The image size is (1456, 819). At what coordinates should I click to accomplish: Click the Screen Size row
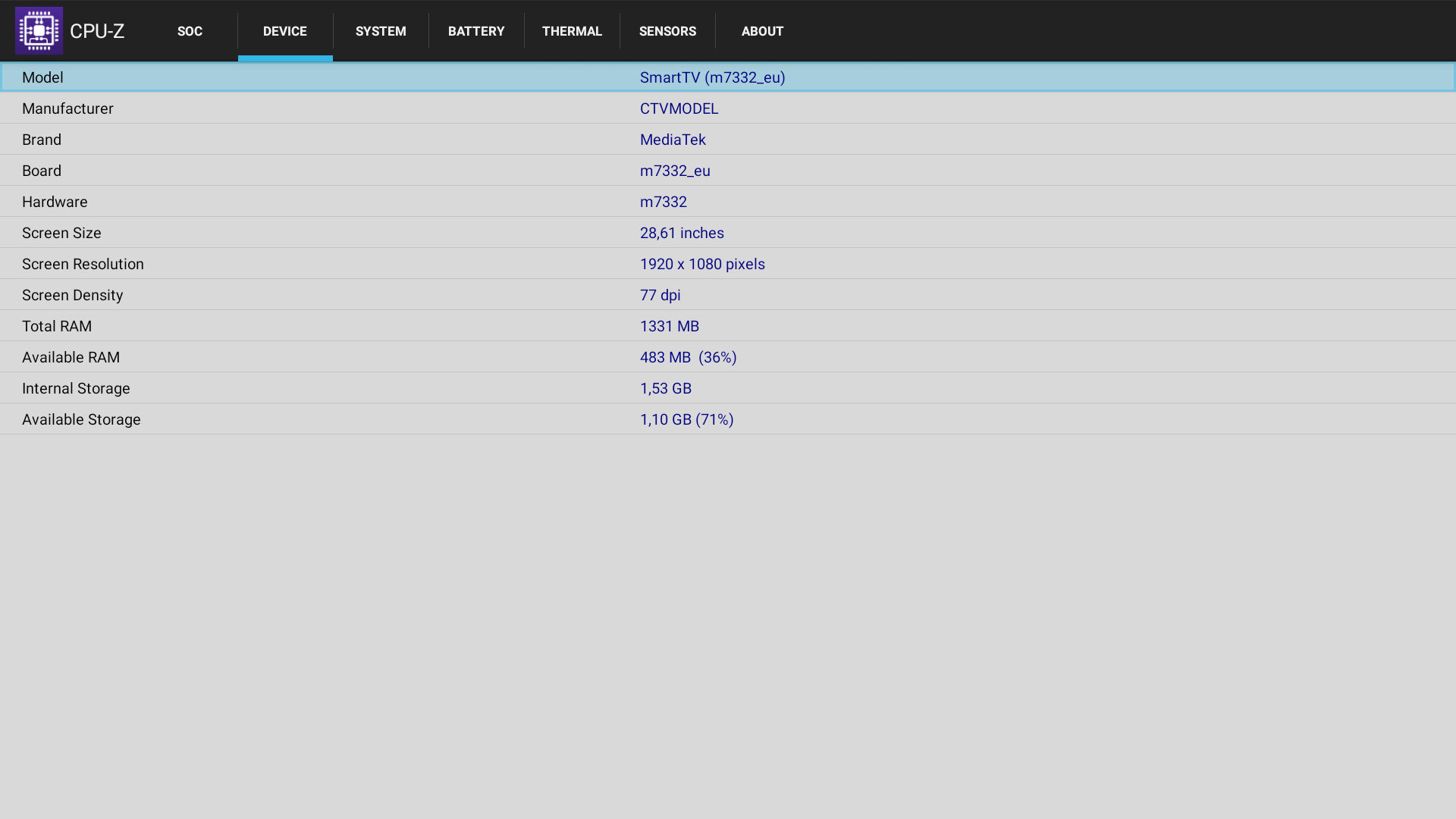point(728,233)
